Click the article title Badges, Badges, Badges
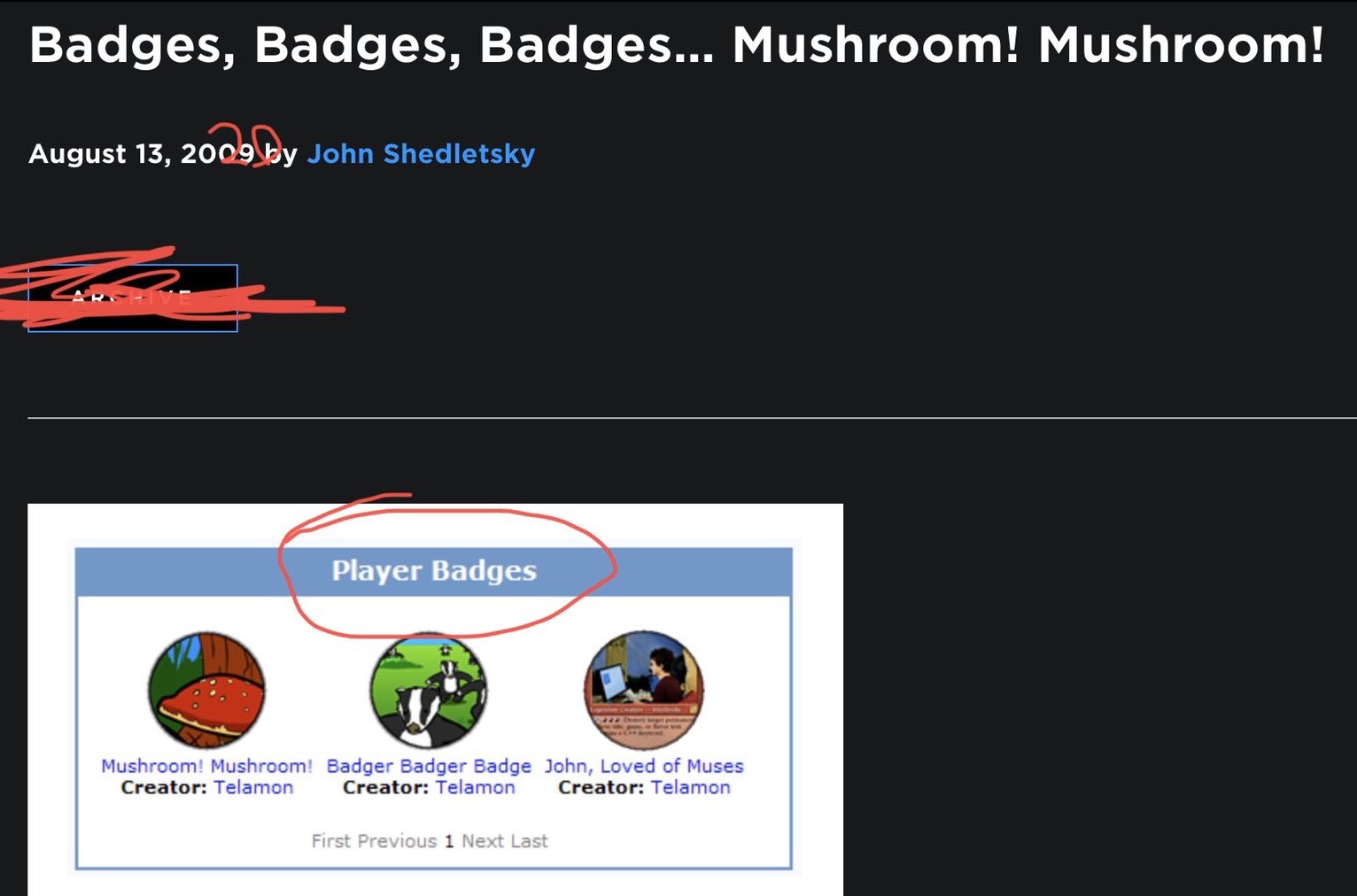The image size is (1357, 896). pos(677,44)
